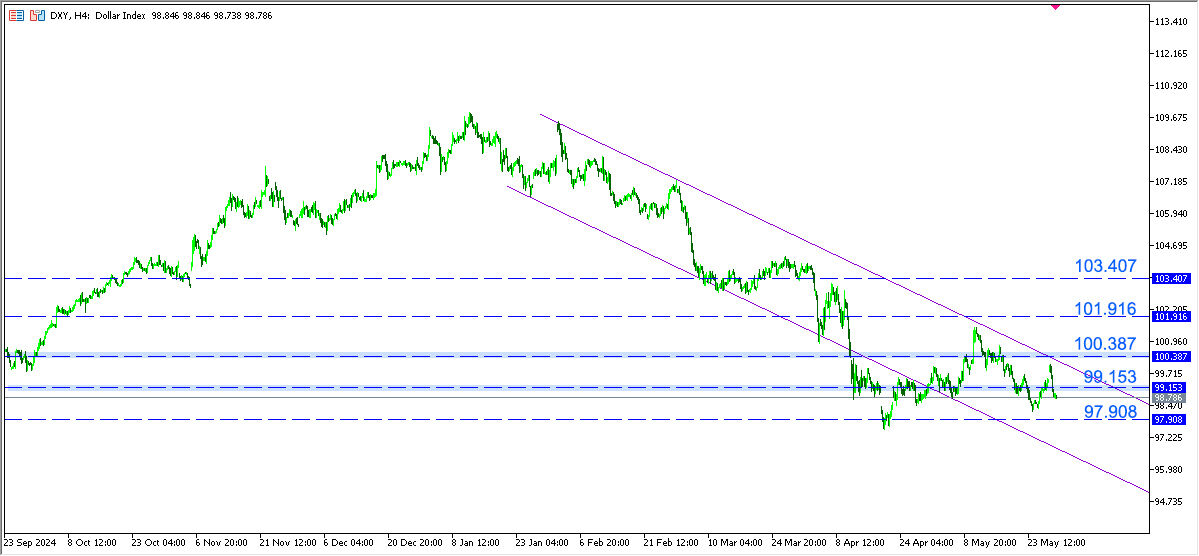Click the icon directly left of the DXY title

(x=37, y=17)
